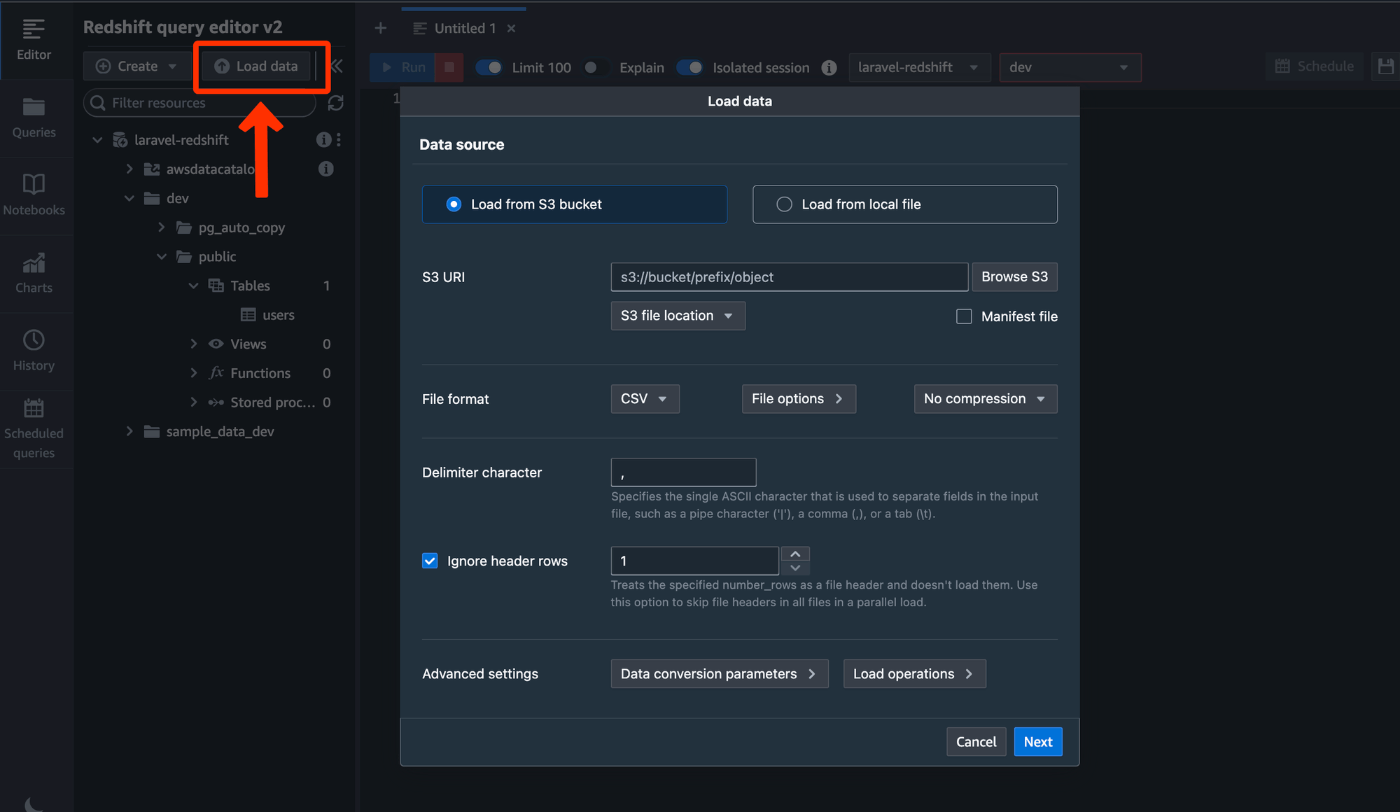
Task: Check the Manifest file checkbox
Action: point(964,316)
